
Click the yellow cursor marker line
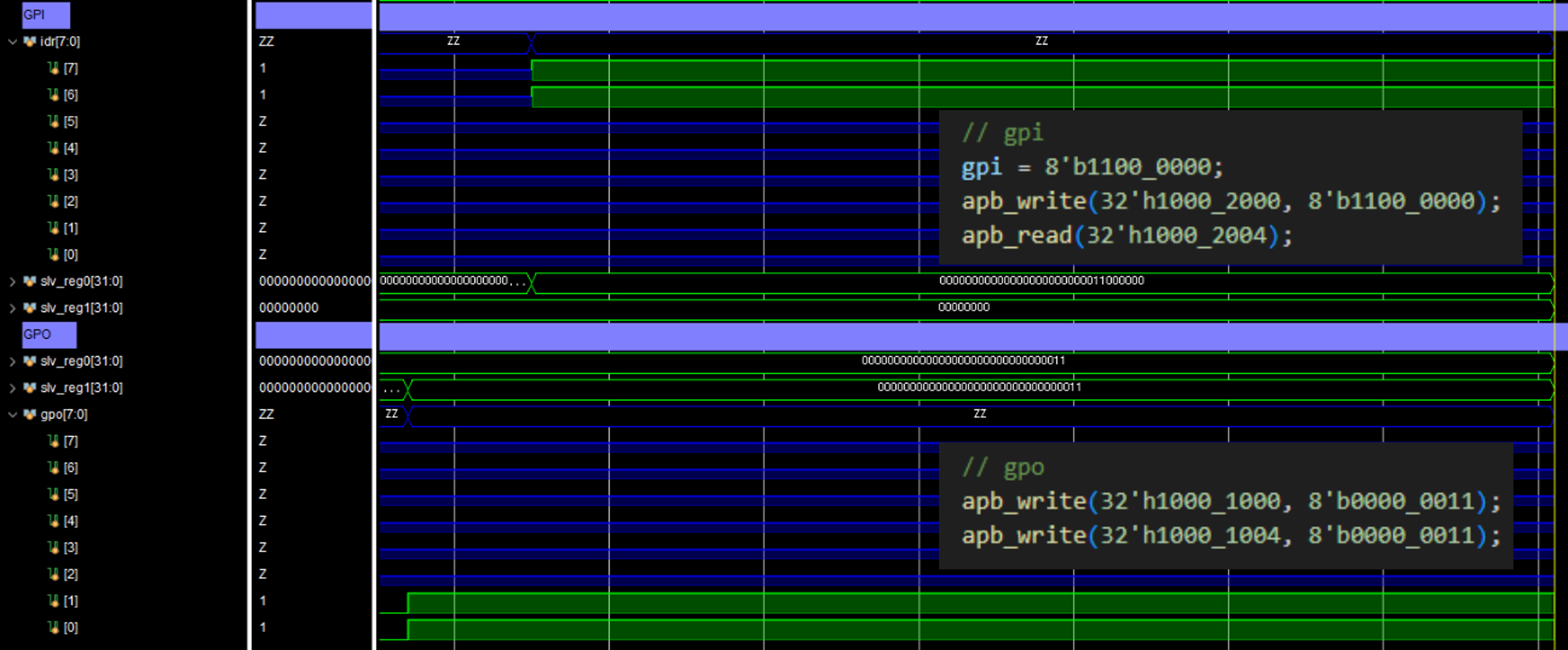[x=1554, y=183]
